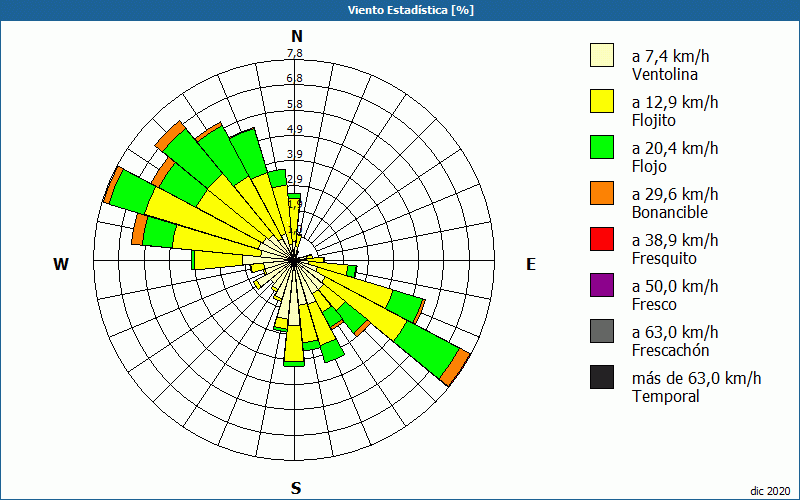Click the Fresquito red color swatch
This screenshot has width=800, height=500.
[x=602, y=239]
